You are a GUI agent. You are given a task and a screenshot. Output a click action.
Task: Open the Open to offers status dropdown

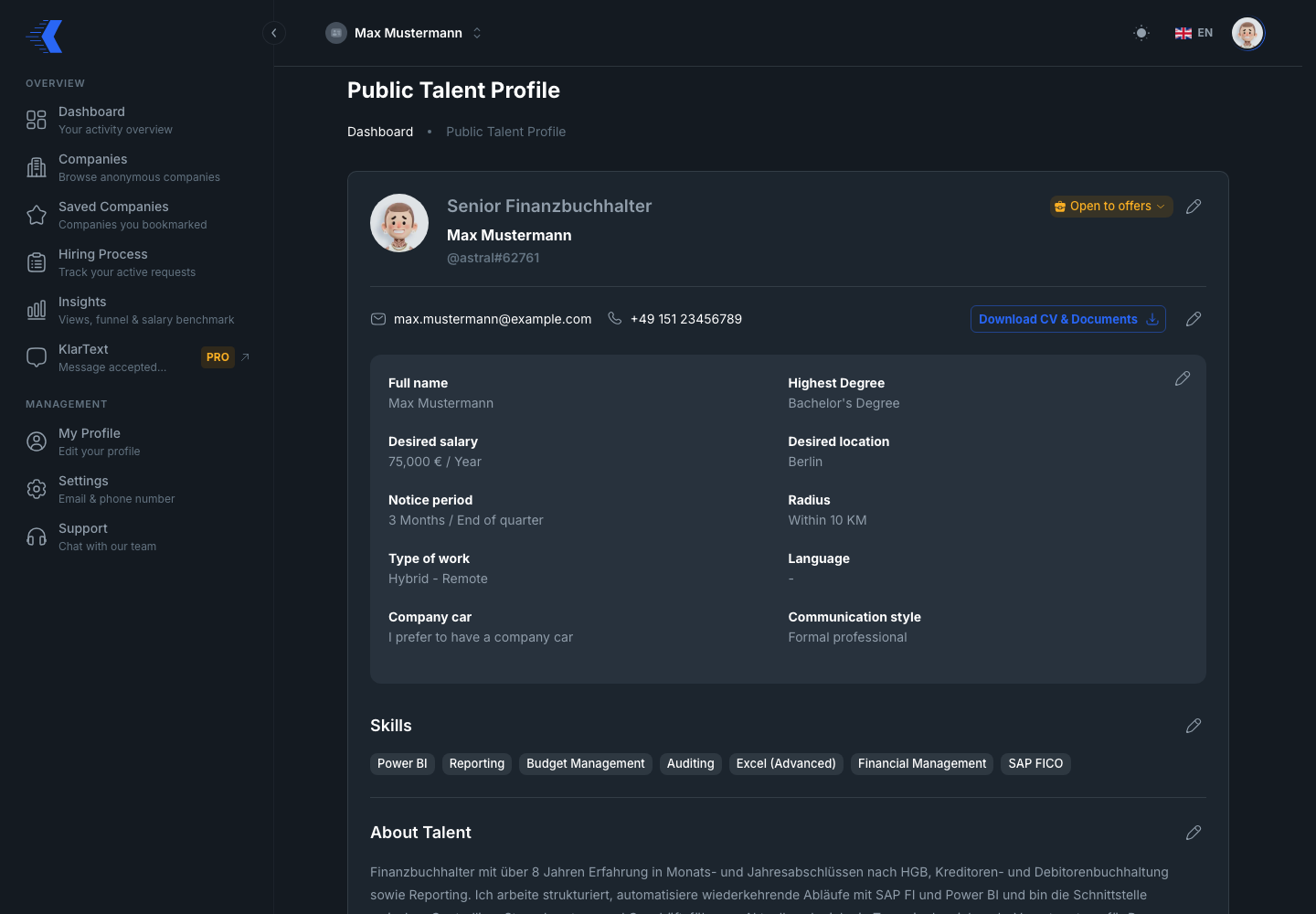pyautogui.click(x=1111, y=207)
